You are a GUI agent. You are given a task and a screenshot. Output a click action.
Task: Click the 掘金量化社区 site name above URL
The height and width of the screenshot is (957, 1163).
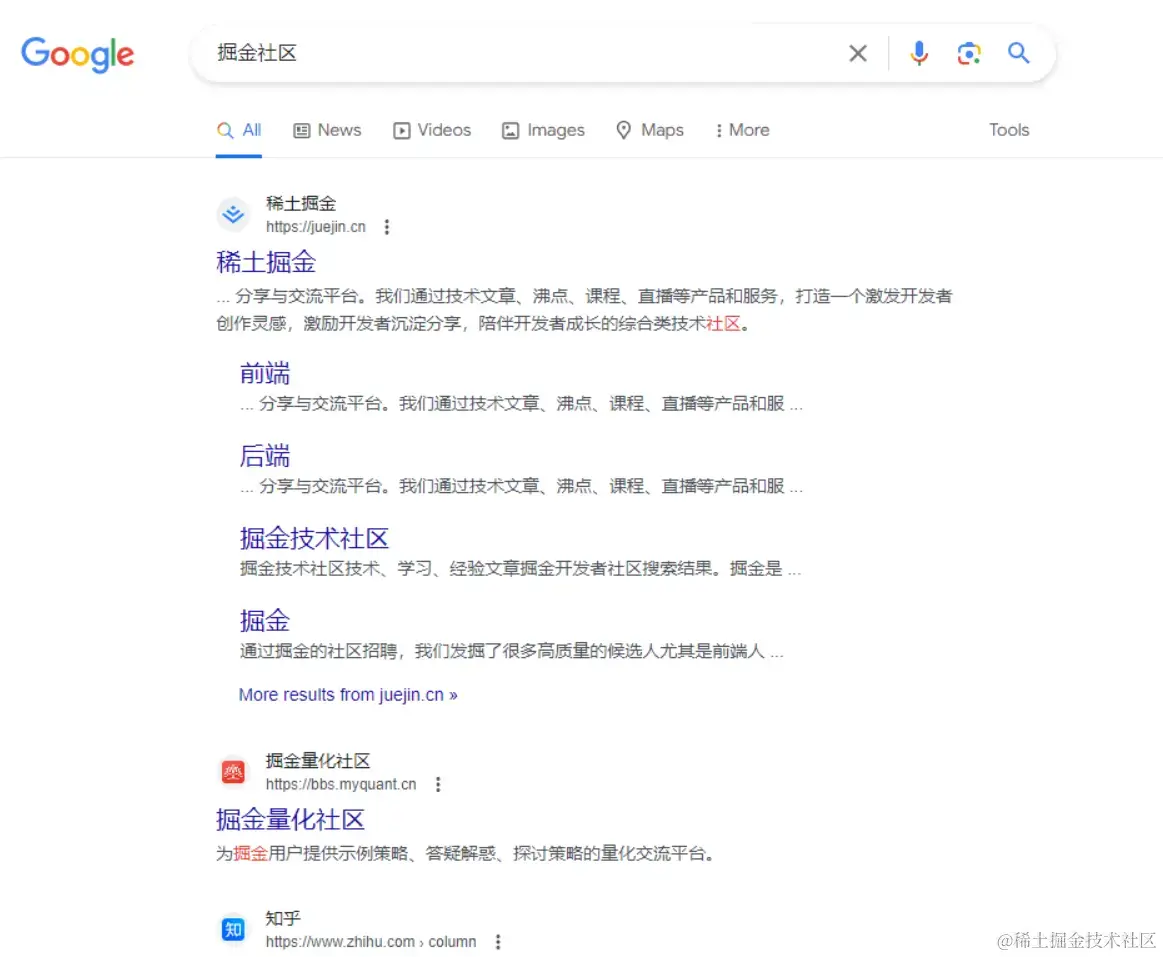(x=317, y=761)
